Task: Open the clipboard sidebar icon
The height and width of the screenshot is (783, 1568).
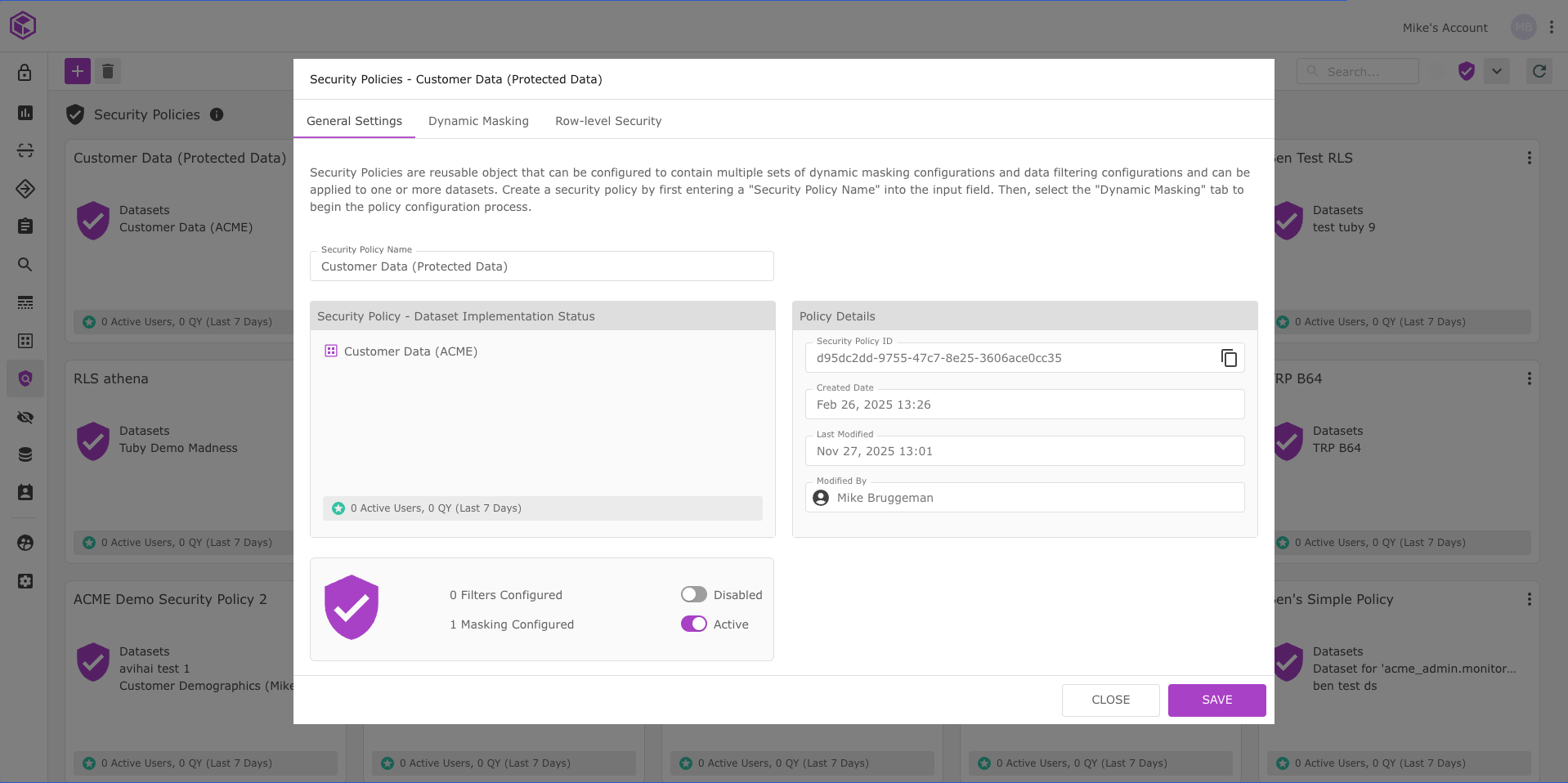Action: click(x=25, y=226)
